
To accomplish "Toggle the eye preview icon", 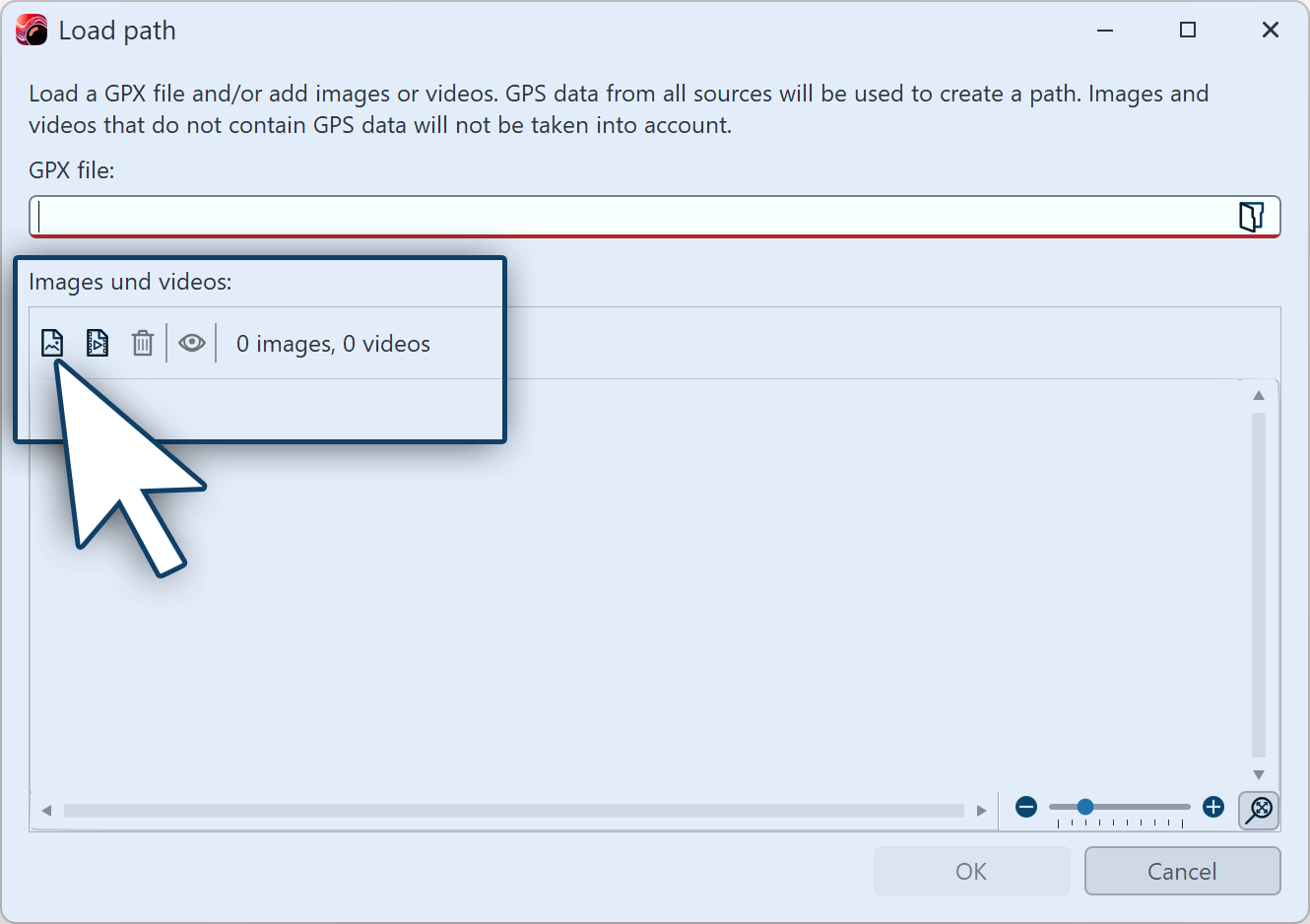I will coord(192,343).
